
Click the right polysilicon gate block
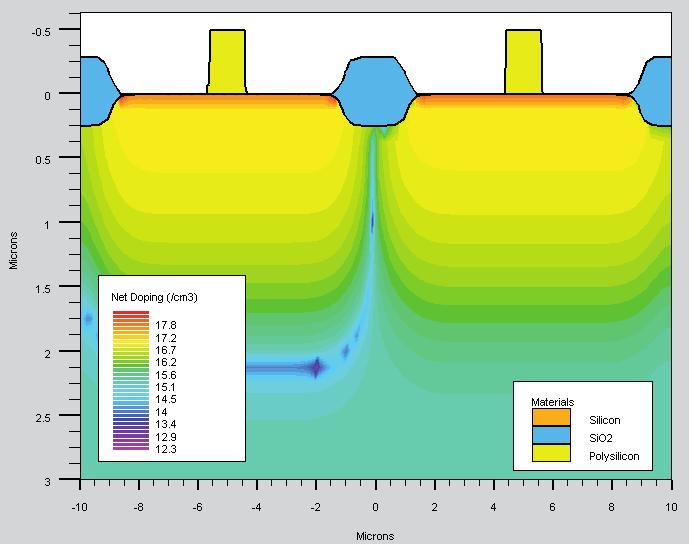523,62
